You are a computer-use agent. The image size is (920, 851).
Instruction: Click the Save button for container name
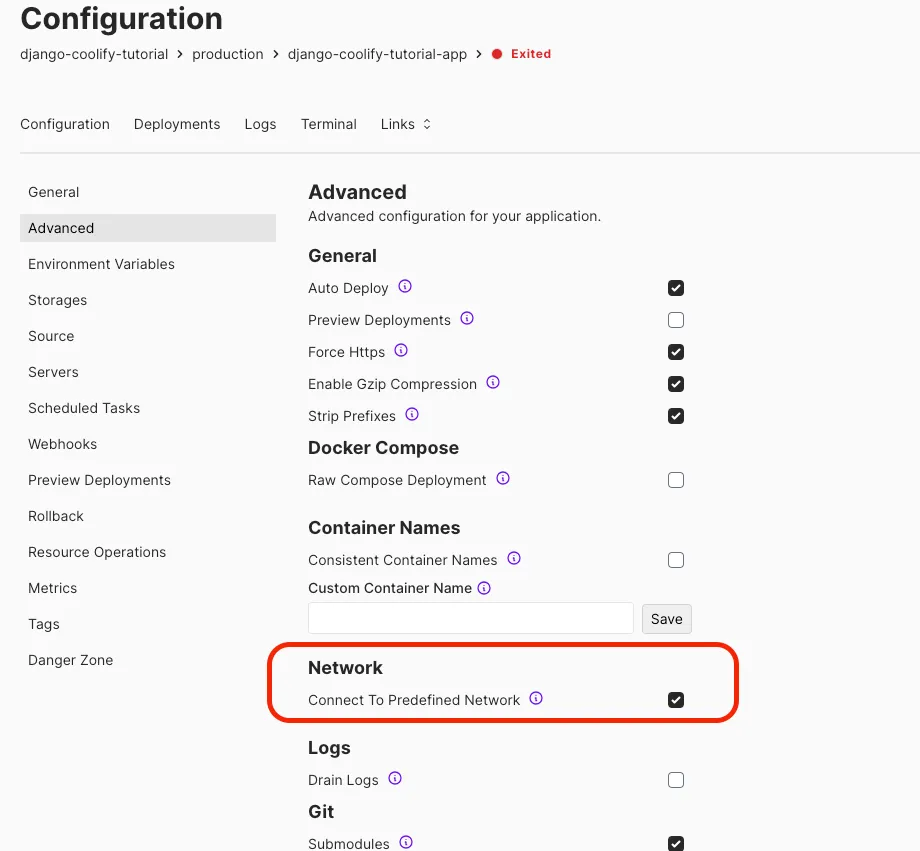(x=666, y=619)
